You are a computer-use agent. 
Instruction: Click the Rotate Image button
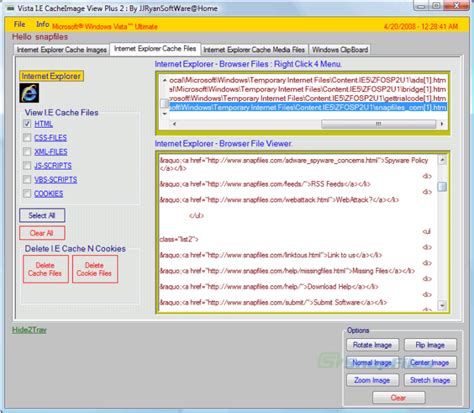click(372, 345)
